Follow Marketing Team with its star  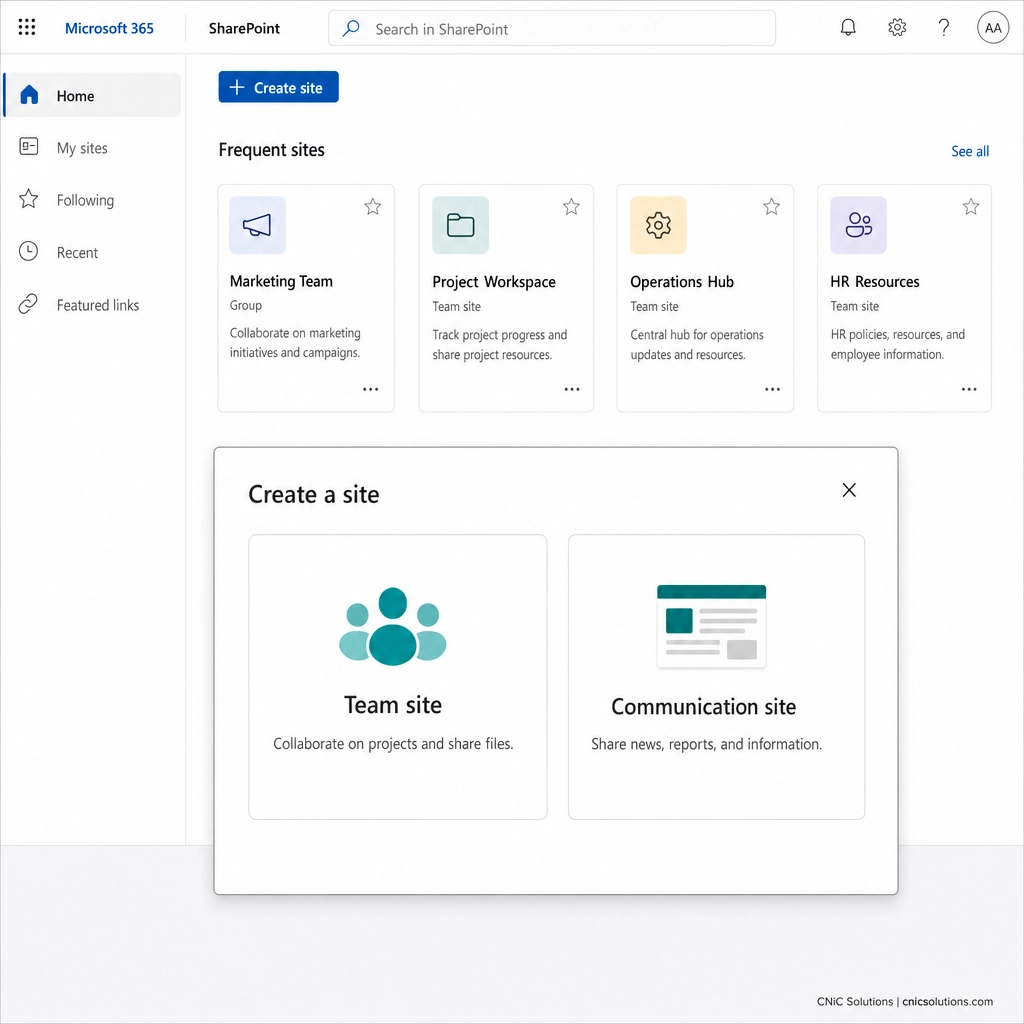tap(372, 207)
